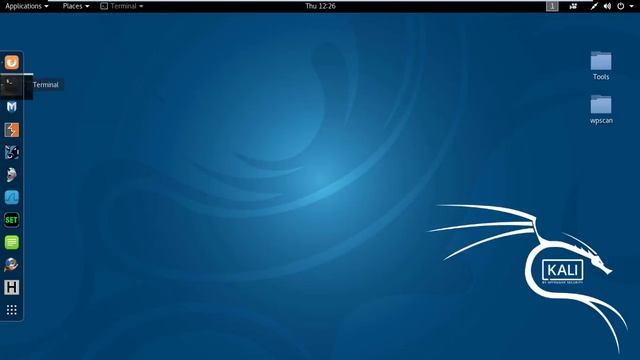The width and height of the screenshot is (640, 360).
Task: Launch Burp Suite orange lightning icon
Action: point(12,130)
